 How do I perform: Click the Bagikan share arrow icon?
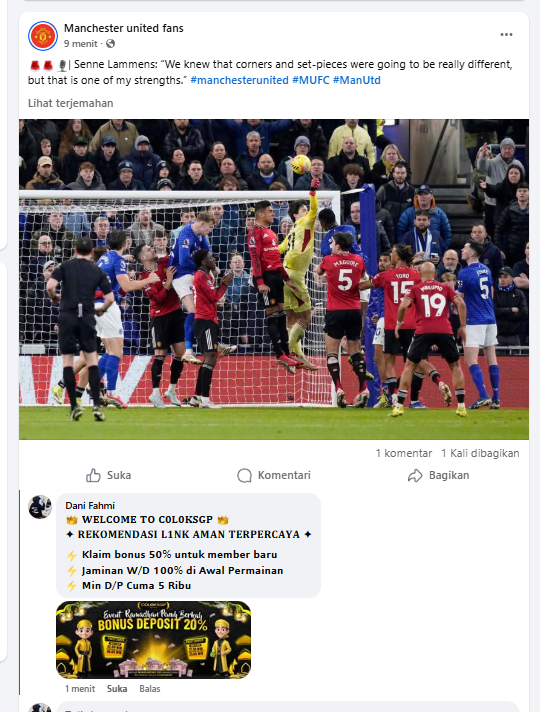tap(415, 475)
